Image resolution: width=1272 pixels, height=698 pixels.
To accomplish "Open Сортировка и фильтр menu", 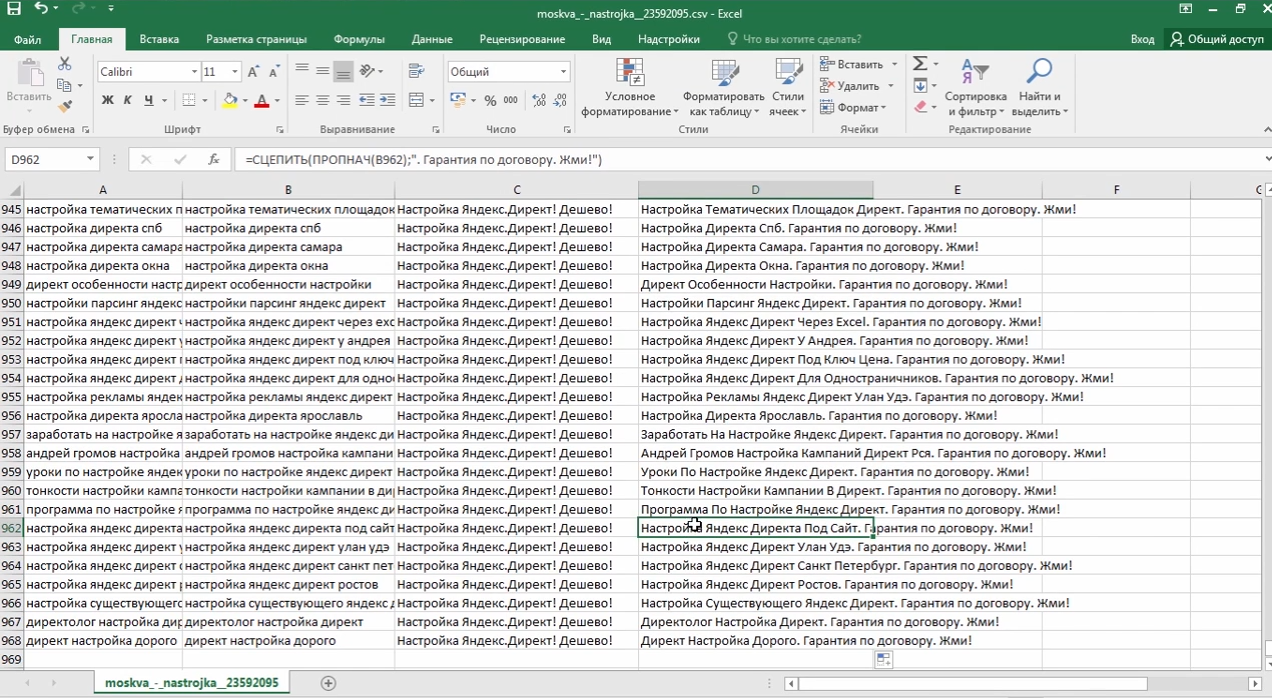I will (975, 87).
